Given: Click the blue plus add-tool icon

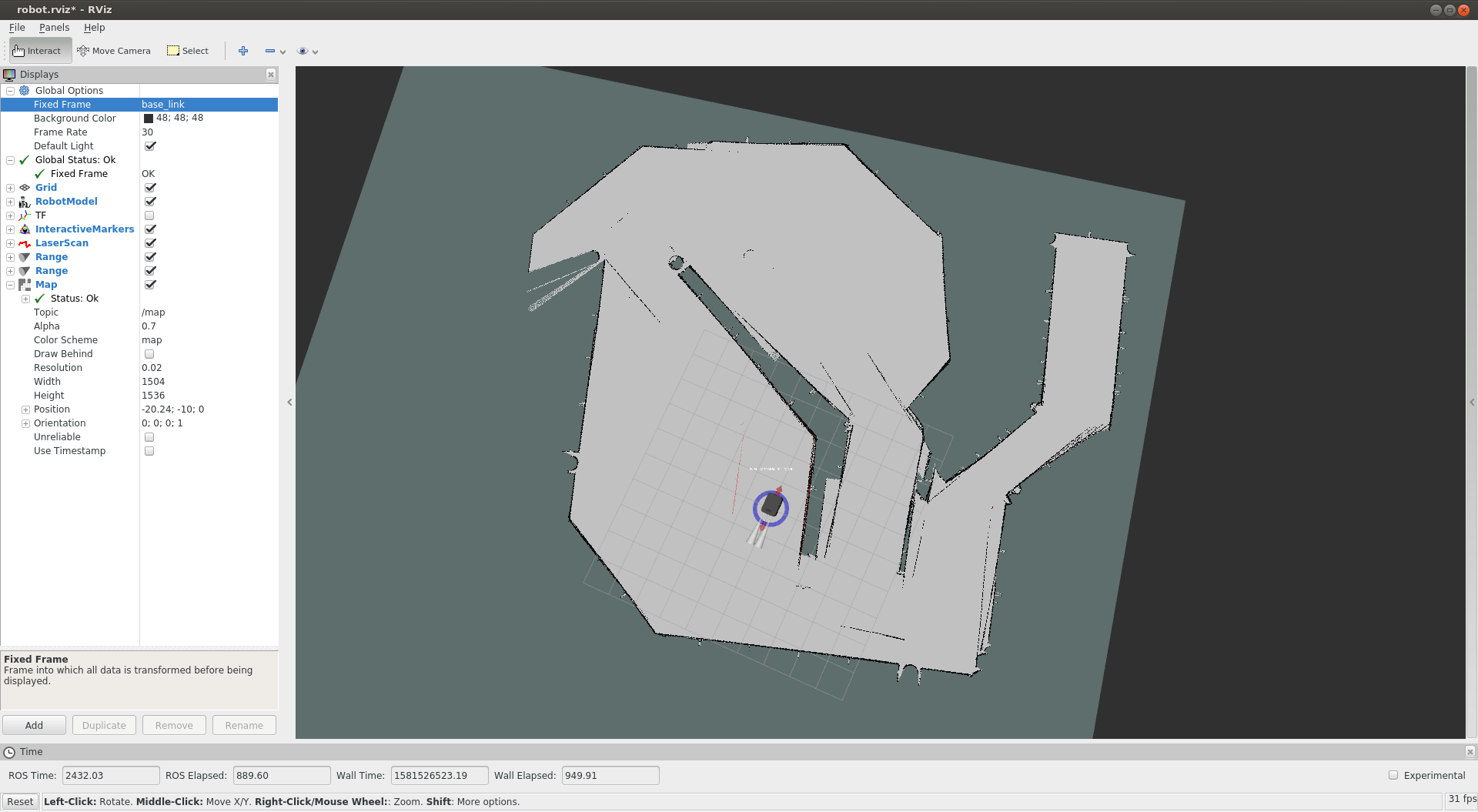Looking at the screenshot, I should pyautogui.click(x=243, y=51).
